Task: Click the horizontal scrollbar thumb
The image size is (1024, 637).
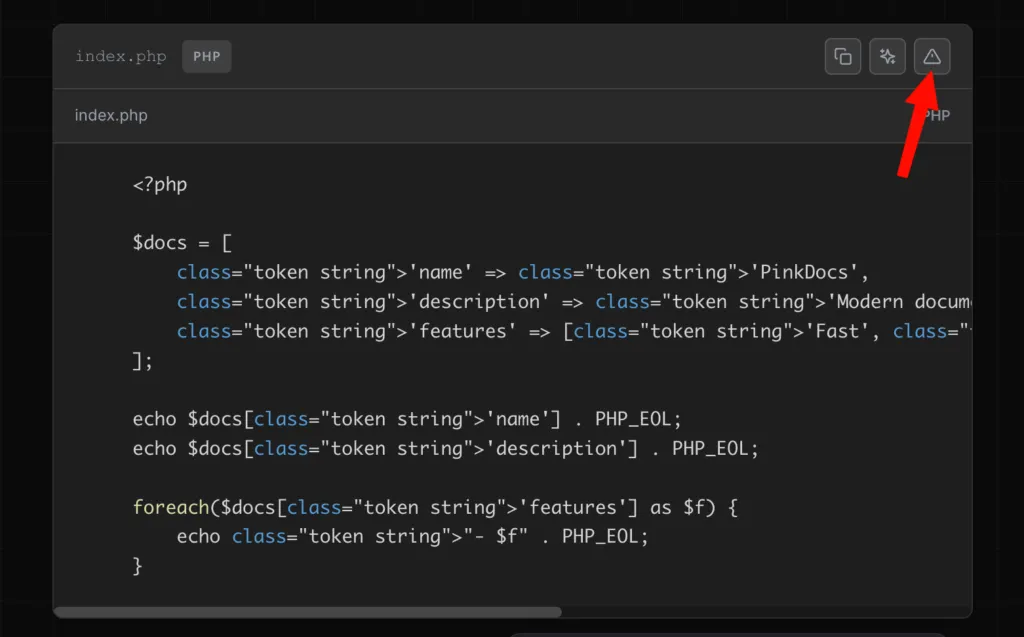Action: (308, 612)
